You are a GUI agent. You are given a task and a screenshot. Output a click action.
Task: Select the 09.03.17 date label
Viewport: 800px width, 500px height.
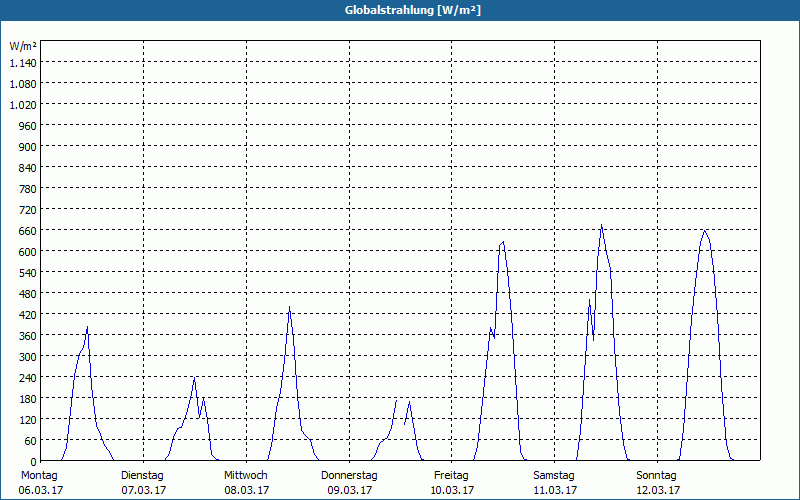click(x=350, y=490)
